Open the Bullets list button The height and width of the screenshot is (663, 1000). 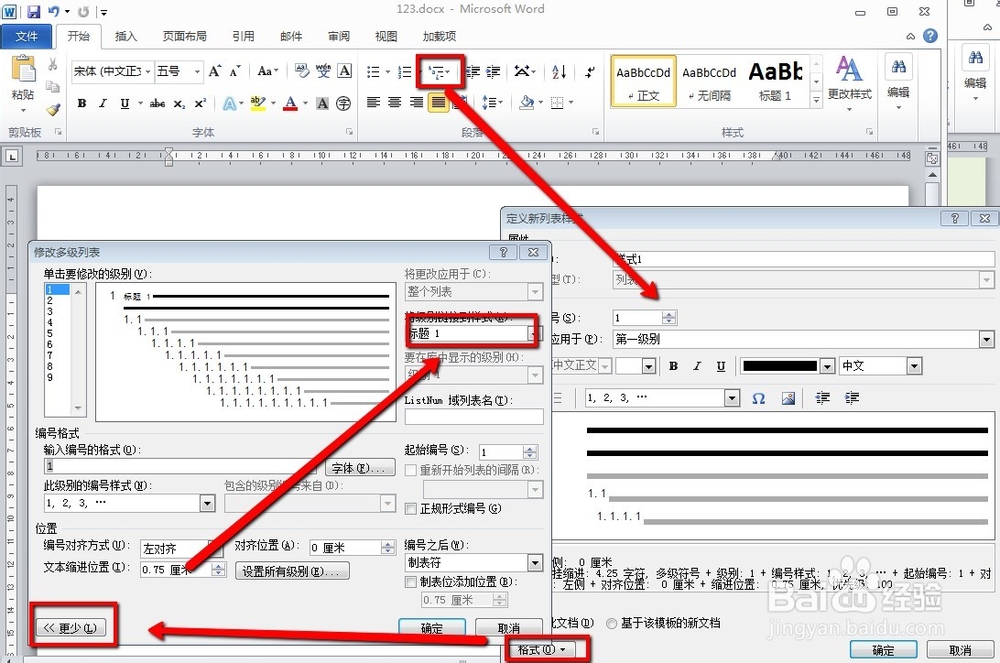pyautogui.click(x=374, y=72)
